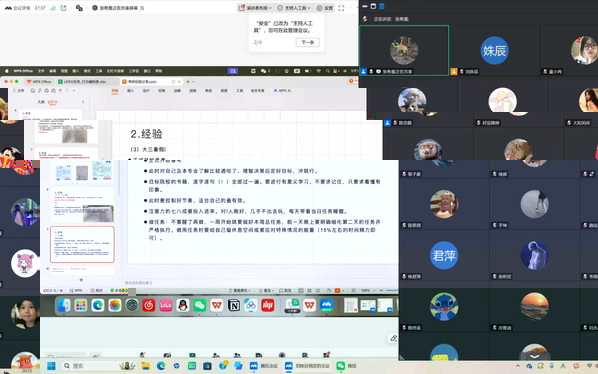Open ChatGPT app in the macOS dock
Screen dimensions: 598x374
(x=132, y=305)
